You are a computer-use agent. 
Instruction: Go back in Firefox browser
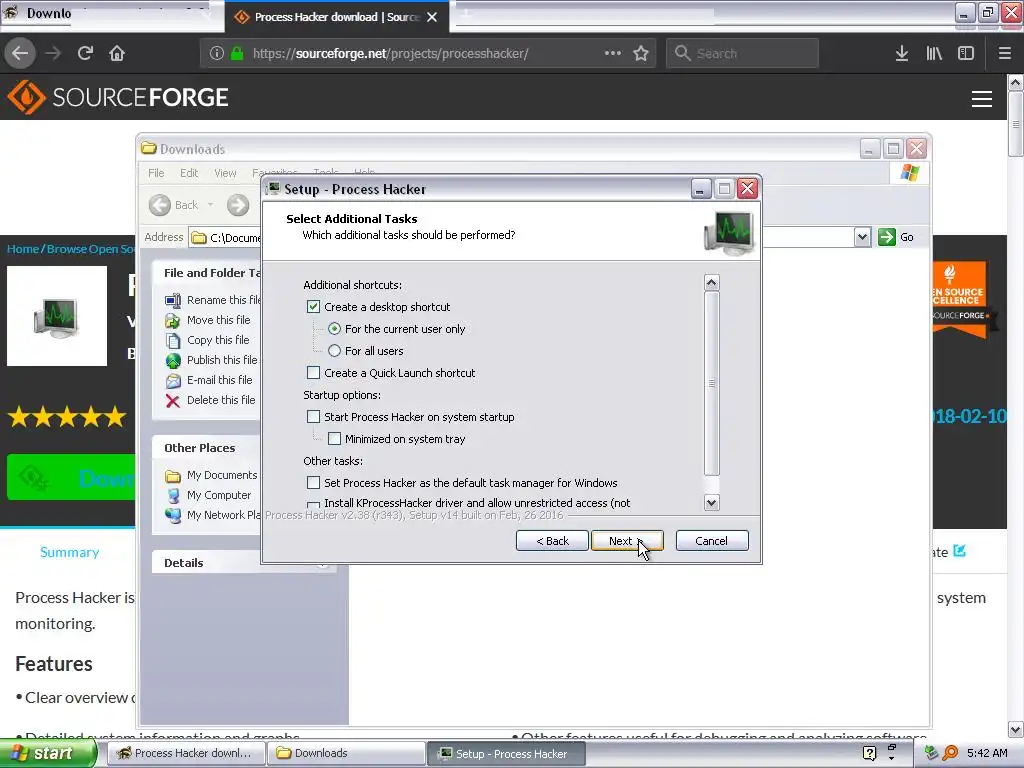(x=20, y=53)
